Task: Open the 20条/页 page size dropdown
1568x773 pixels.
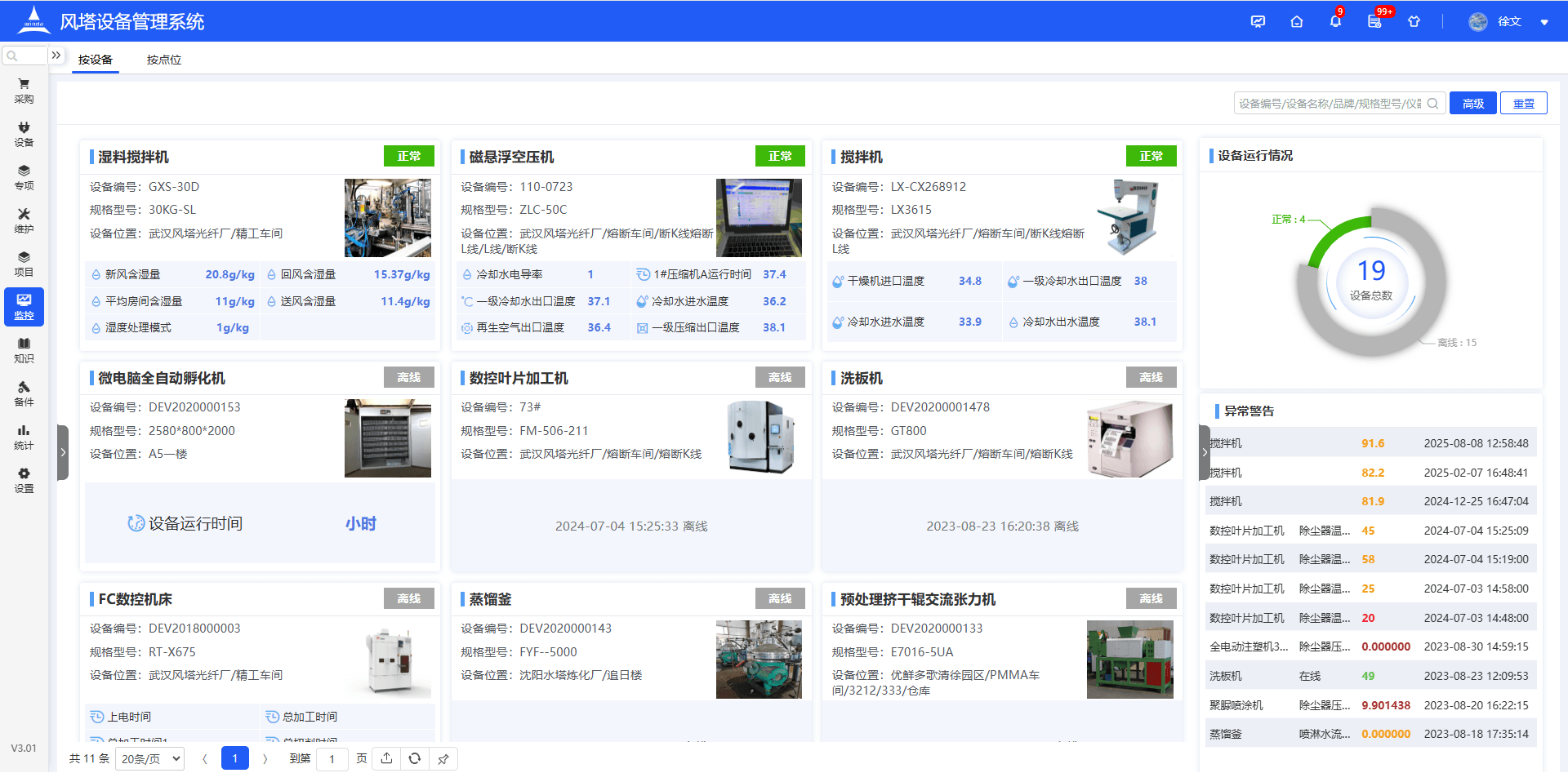Action: 149,758
